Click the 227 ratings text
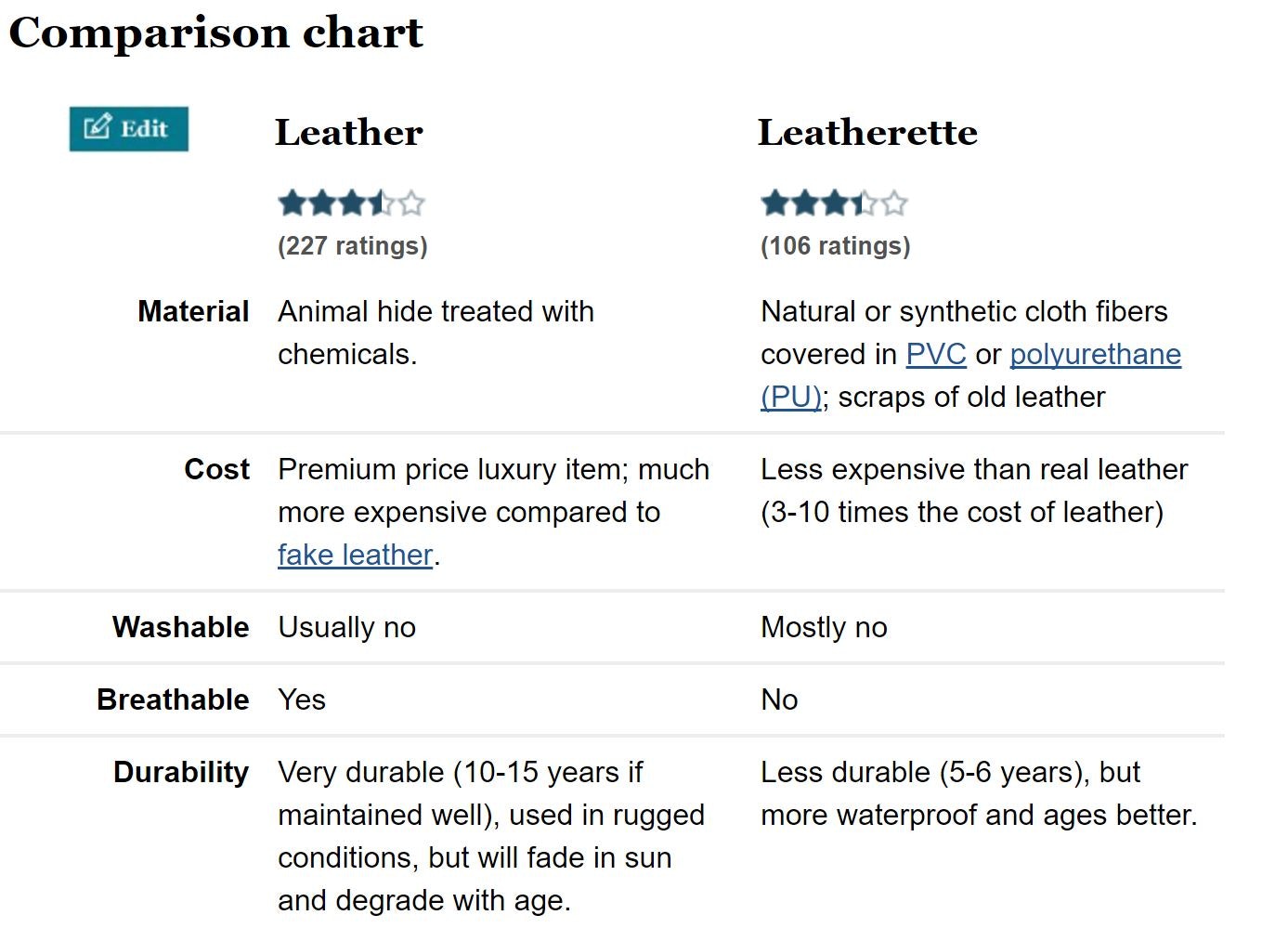 pos(352,246)
